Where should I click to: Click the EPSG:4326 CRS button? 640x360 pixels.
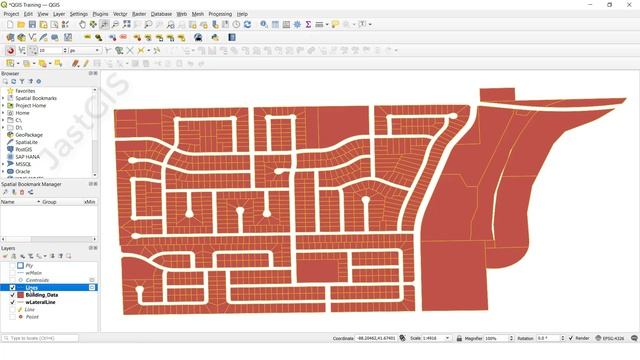click(x=610, y=338)
